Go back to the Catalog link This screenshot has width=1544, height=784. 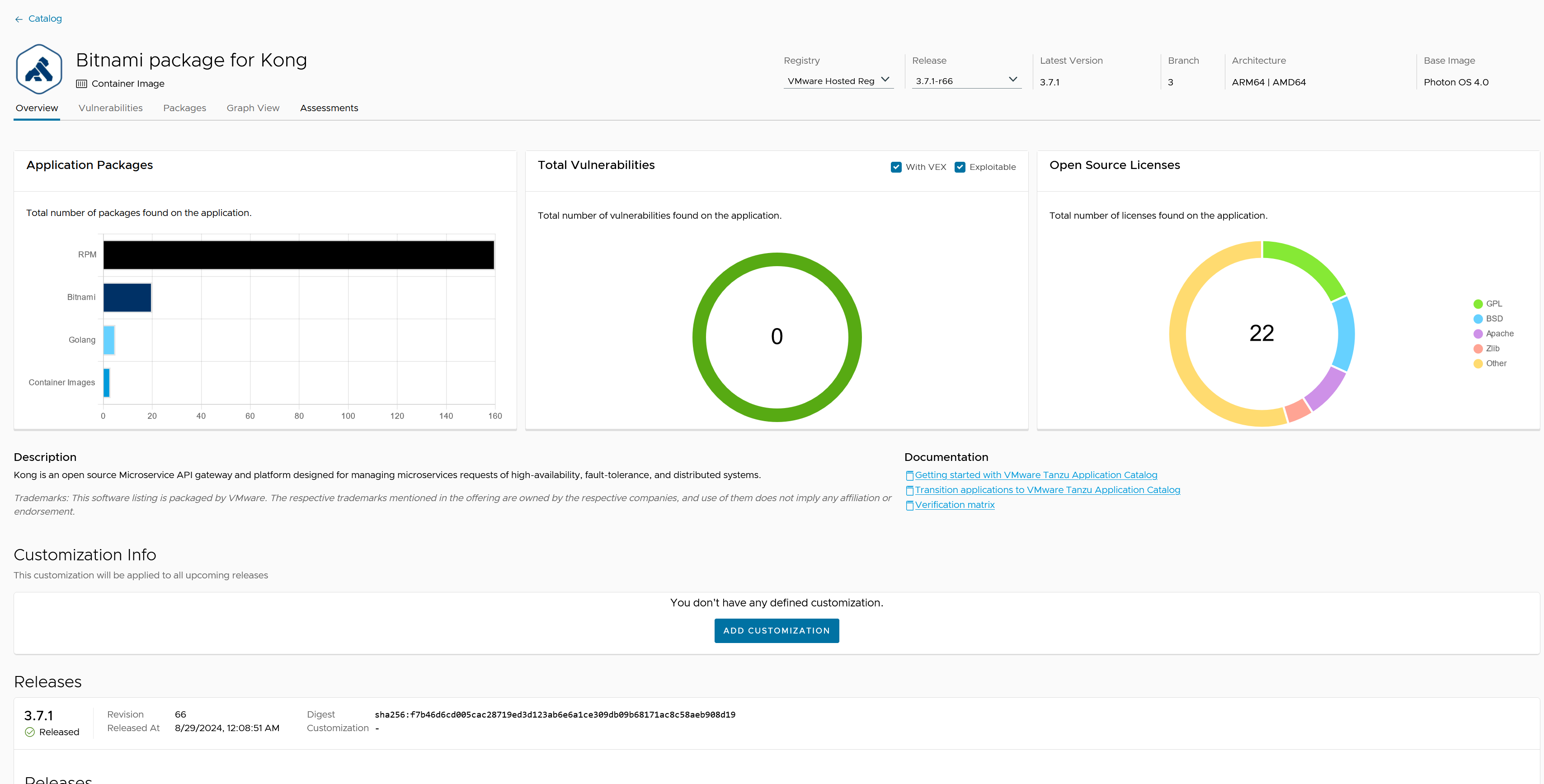pyautogui.click(x=45, y=19)
